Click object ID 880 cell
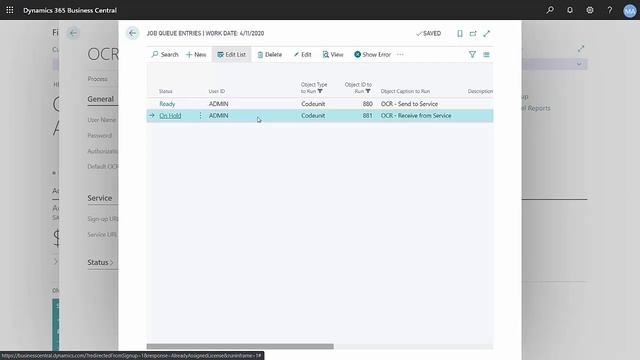 pyautogui.click(x=367, y=104)
